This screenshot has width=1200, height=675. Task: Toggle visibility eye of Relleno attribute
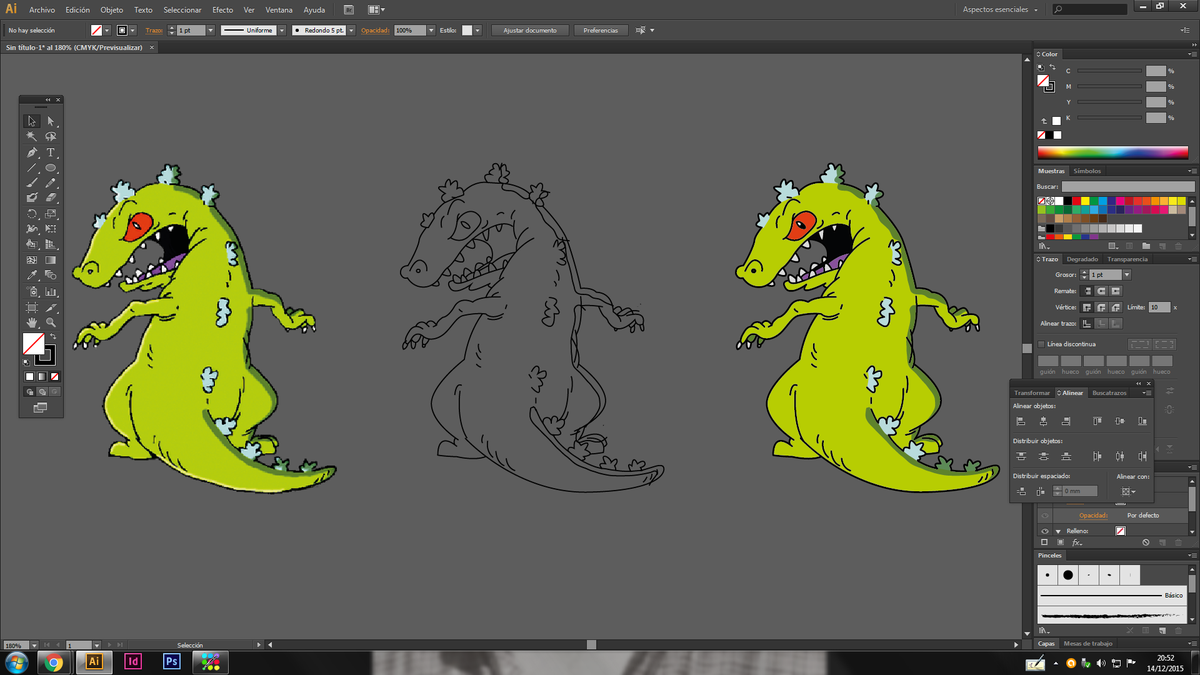[1044, 531]
